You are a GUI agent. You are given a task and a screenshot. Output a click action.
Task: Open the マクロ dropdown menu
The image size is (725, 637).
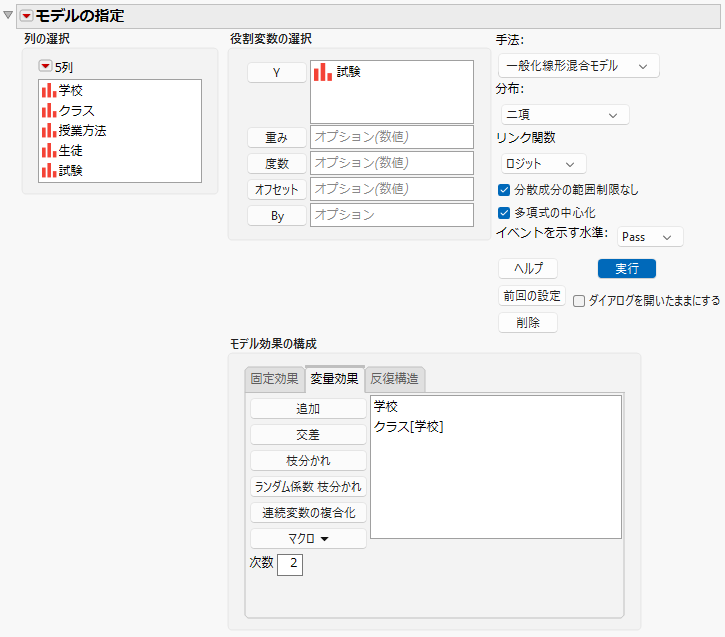(x=308, y=539)
